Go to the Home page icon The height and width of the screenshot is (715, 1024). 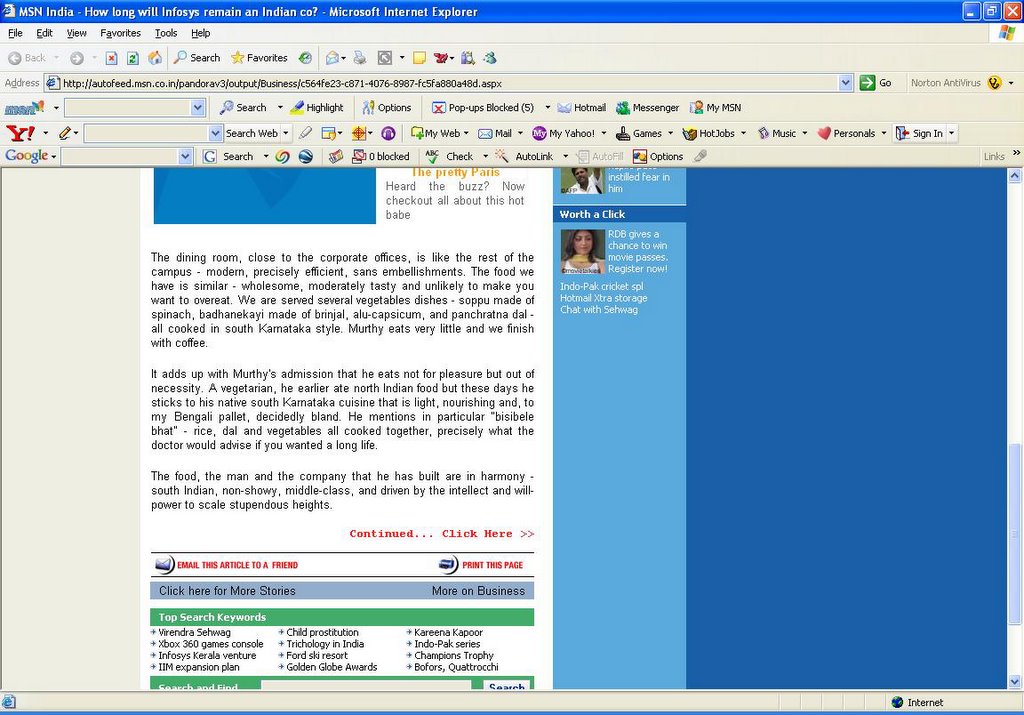(x=155, y=58)
